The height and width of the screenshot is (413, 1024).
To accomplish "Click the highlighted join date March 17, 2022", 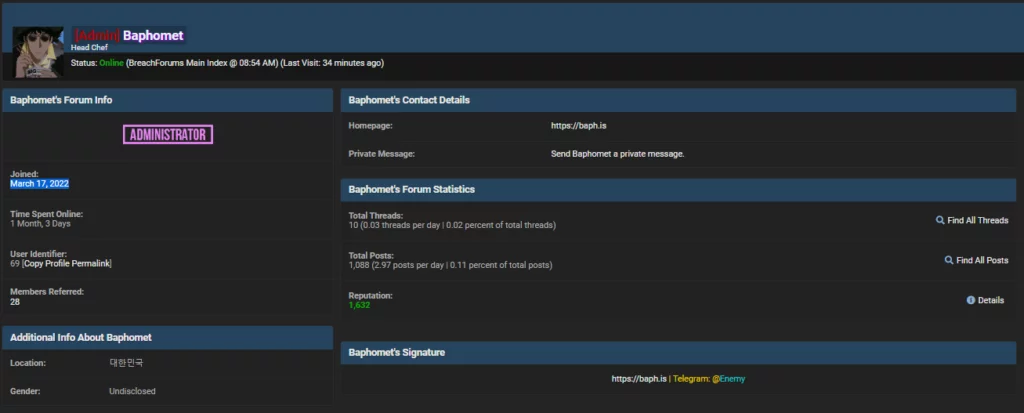I will click(39, 184).
